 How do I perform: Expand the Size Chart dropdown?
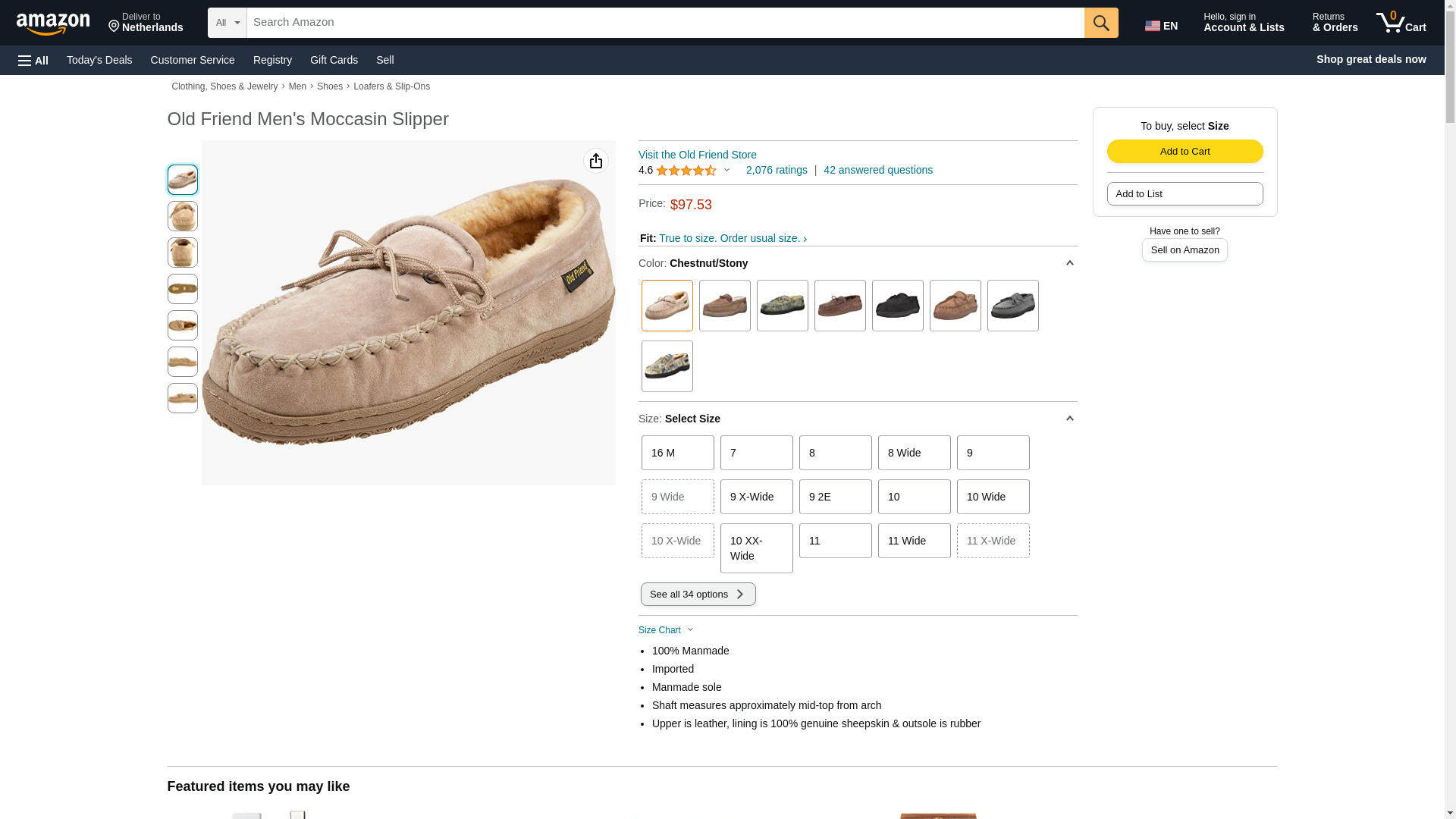pos(666,630)
